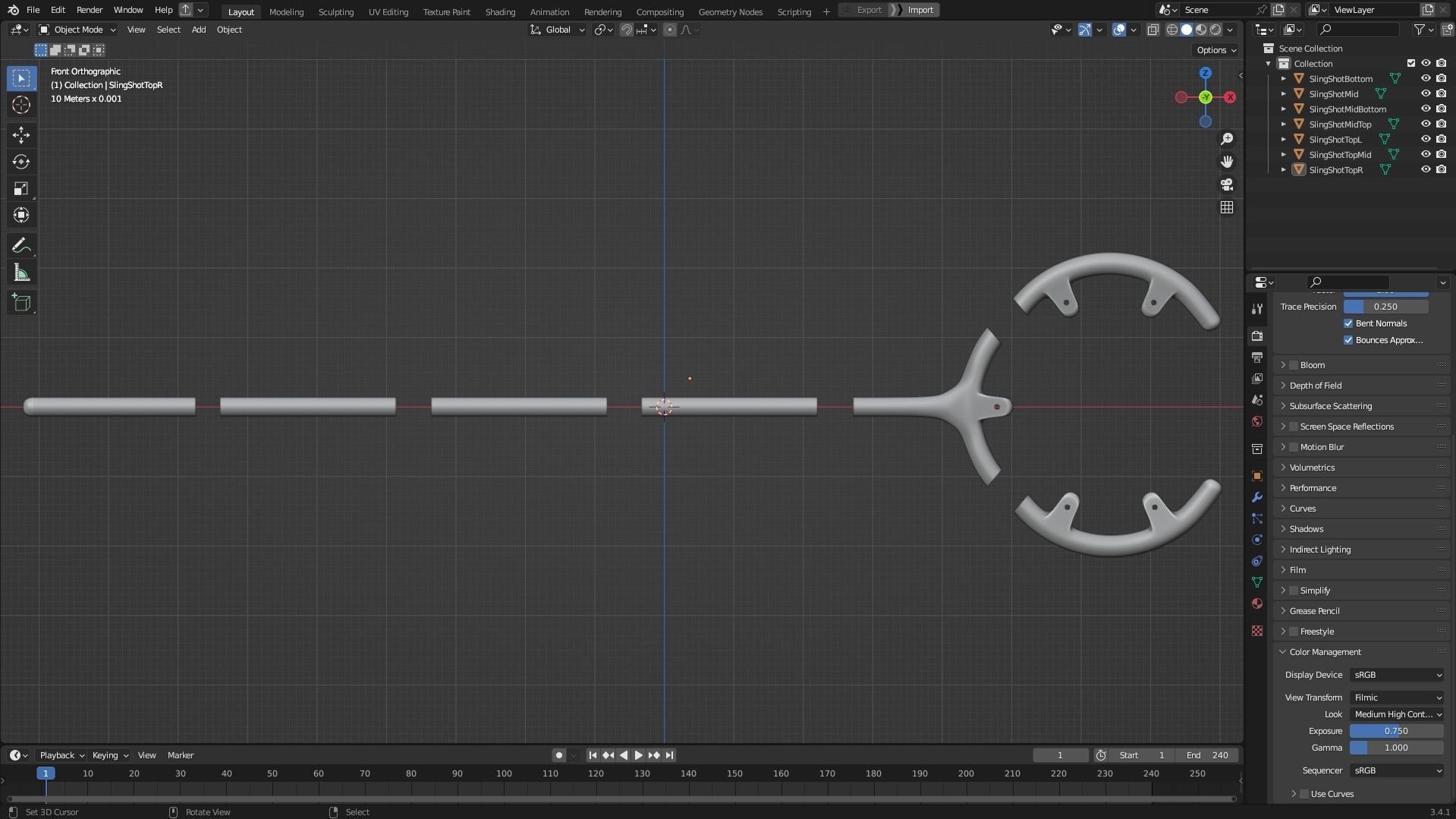The image size is (1456, 819).
Task: Activate the Rotate tool
Action: coord(21,162)
